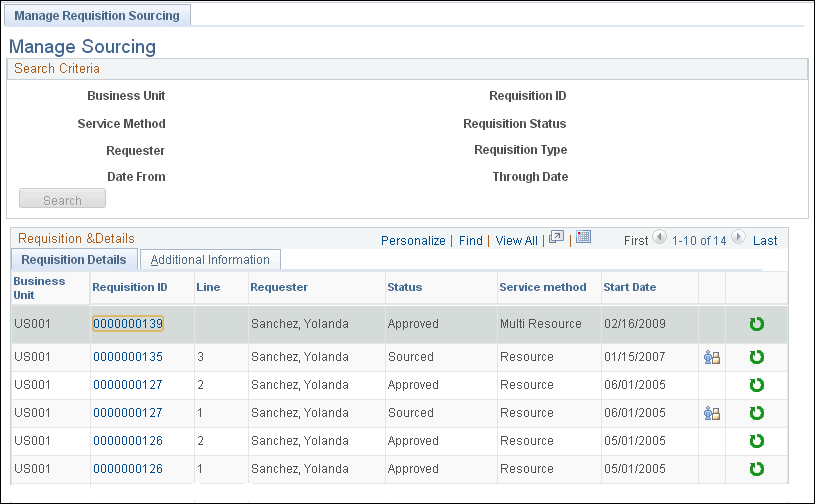The width and height of the screenshot is (815, 504).
Task: Click 'Requisition Status' field label
Action: pos(515,124)
